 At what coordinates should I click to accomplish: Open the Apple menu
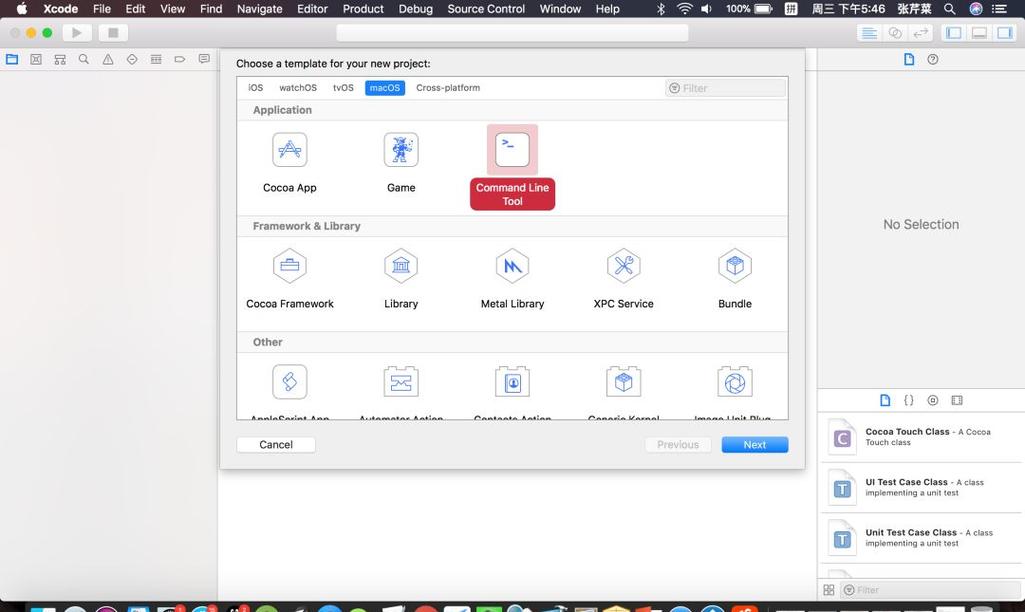tap(22, 8)
